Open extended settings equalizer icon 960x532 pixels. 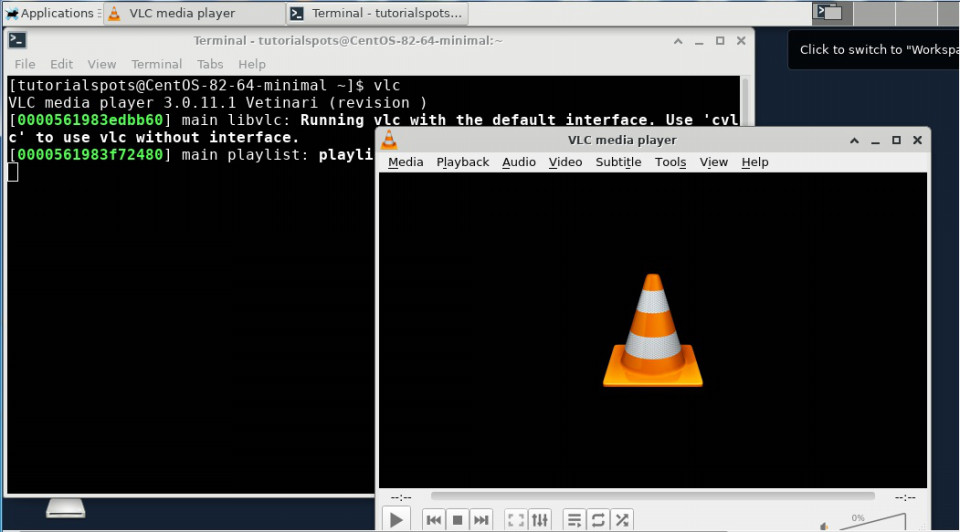tap(540, 520)
